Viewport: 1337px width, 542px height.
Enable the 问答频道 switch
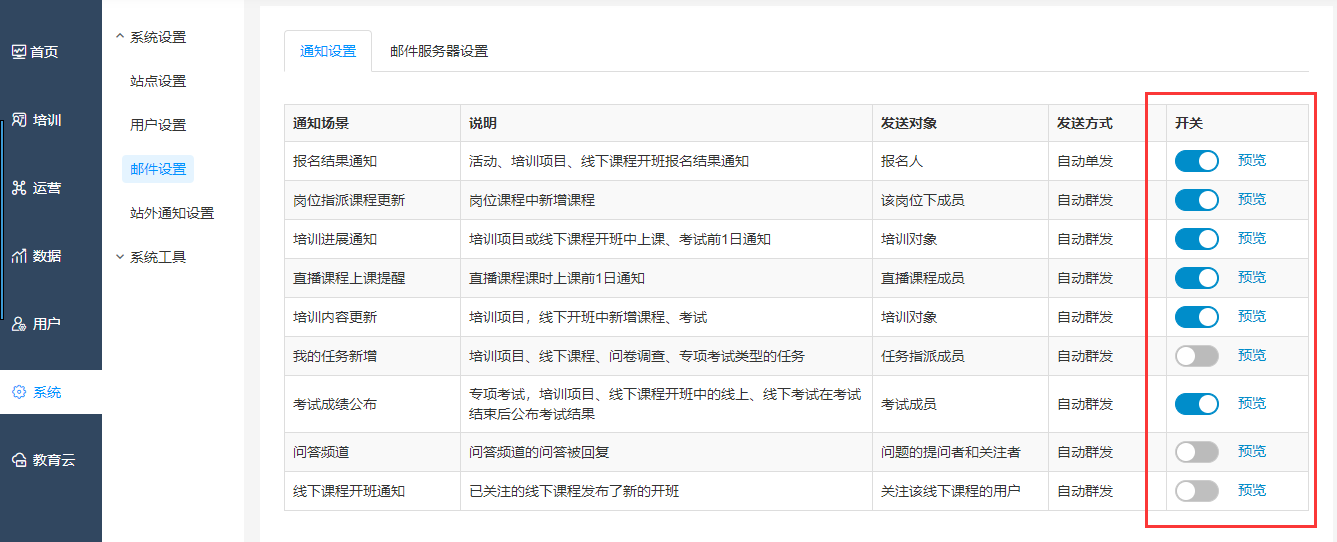(1197, 452)
